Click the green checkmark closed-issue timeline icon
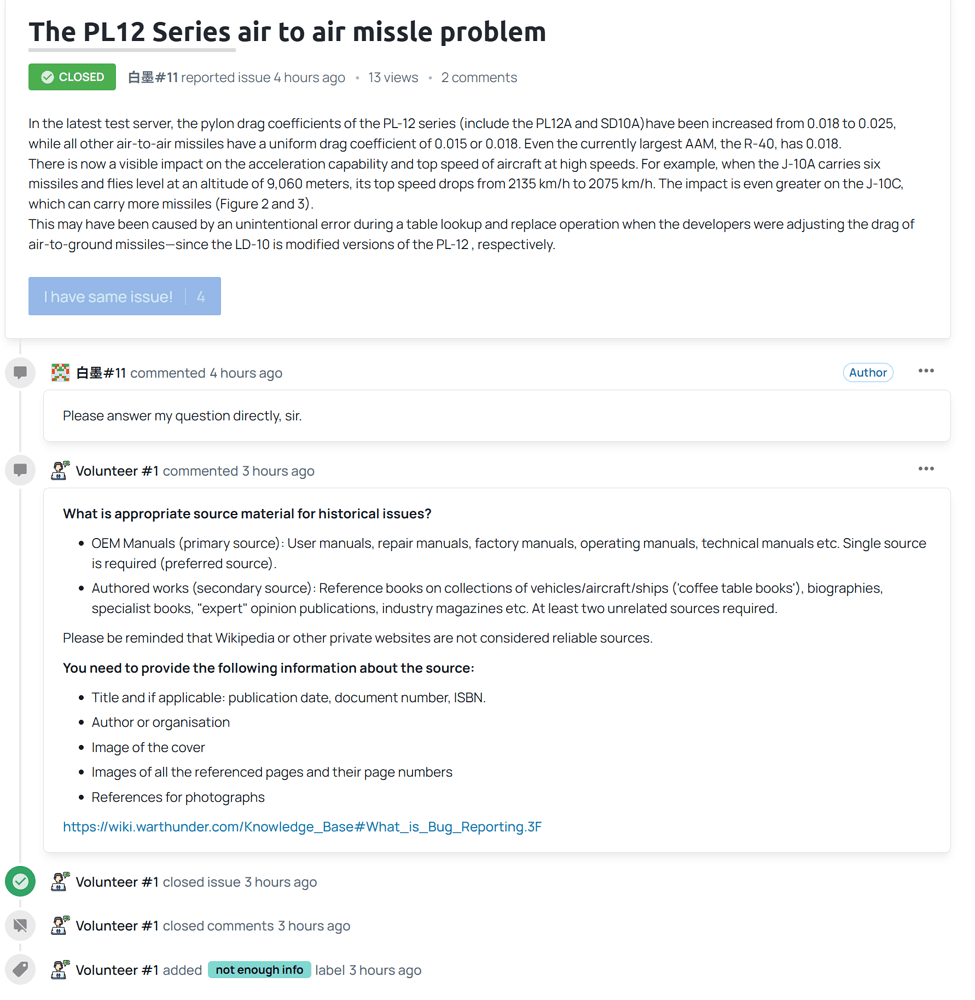This screenshot has height=1000, width=975. pos(20,882)
